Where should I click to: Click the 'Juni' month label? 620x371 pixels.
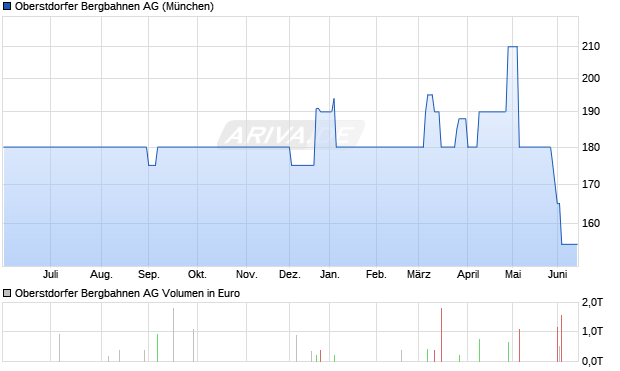[558, 274]
